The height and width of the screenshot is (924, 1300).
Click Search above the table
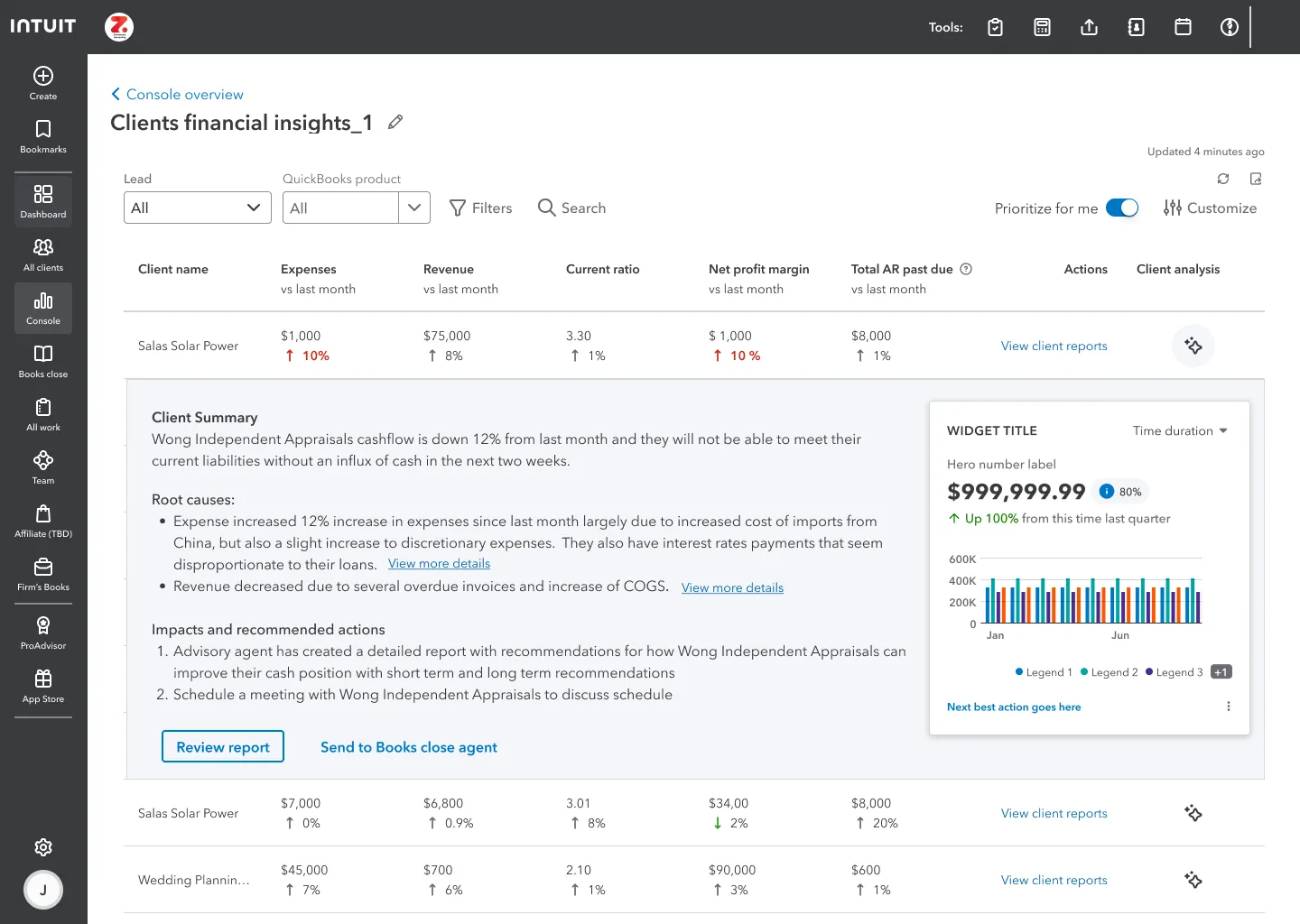(x=571, y=208)
